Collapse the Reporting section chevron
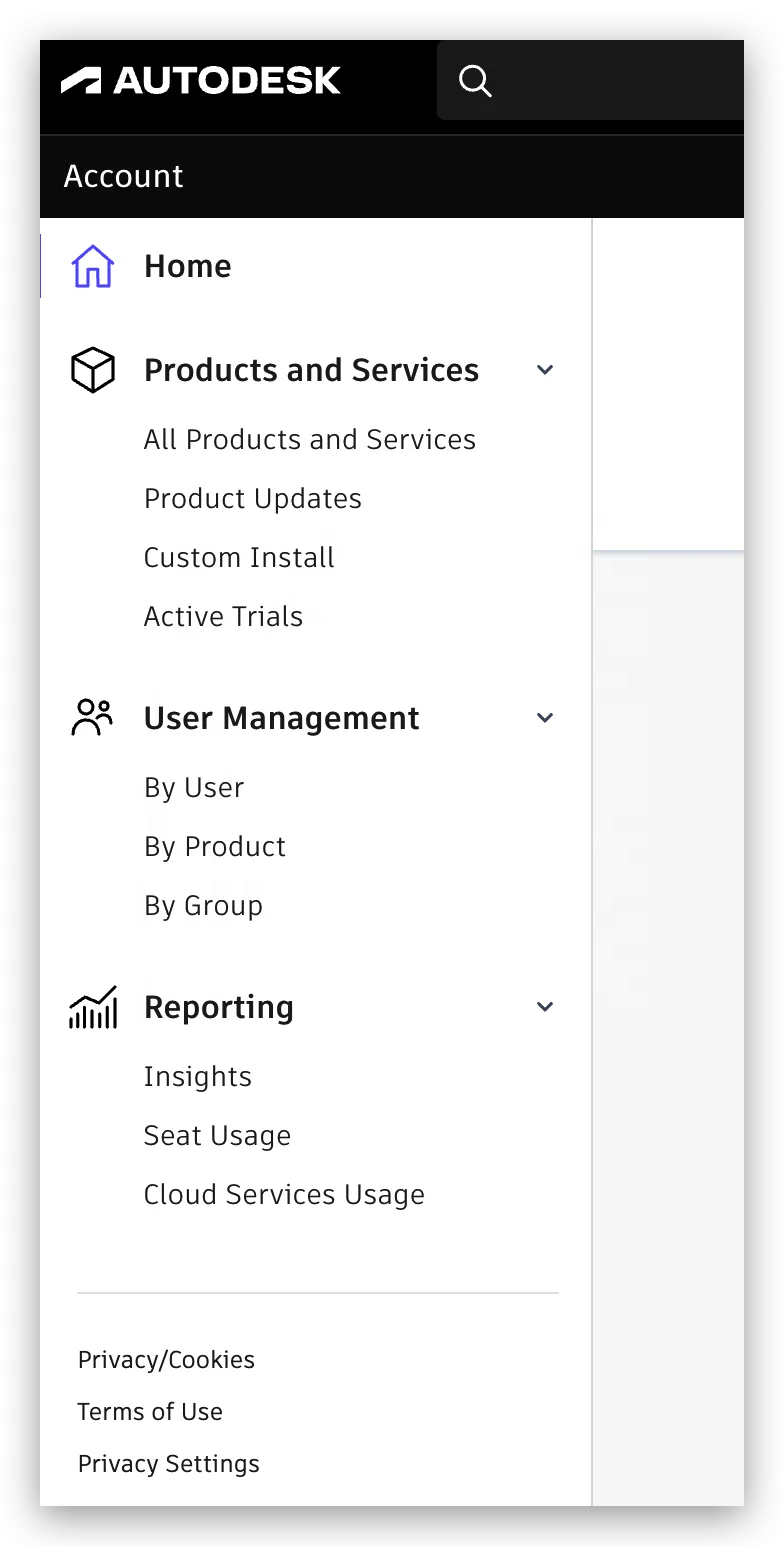The width and height of the screenshot is (784, 1546). tap(545, 1007)
